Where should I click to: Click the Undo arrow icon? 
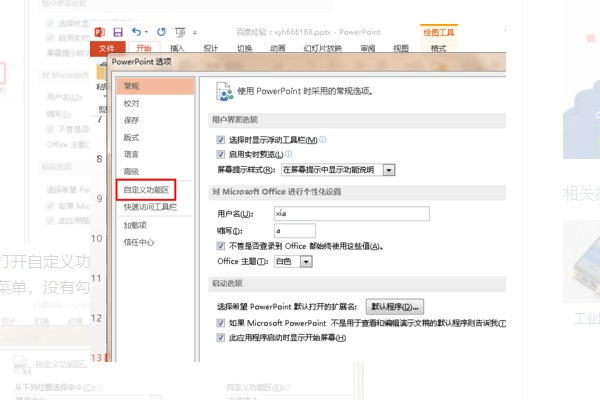[137, 32]
